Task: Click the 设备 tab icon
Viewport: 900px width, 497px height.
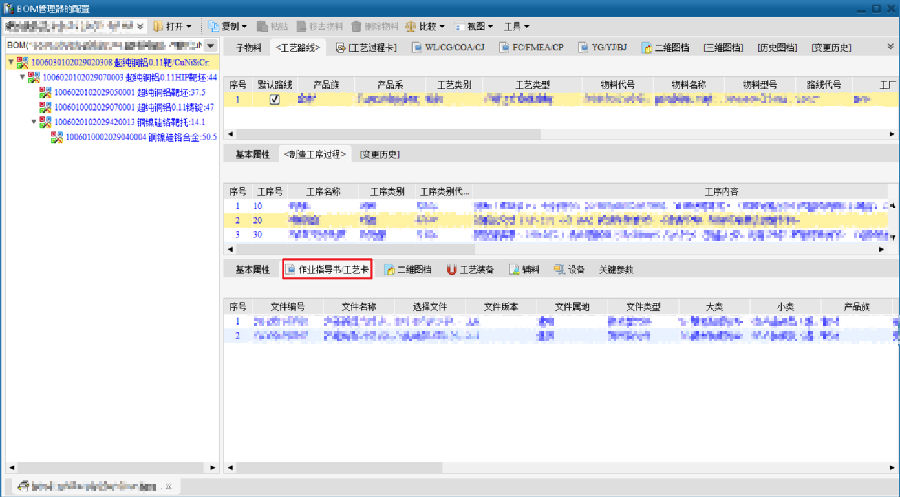Action: [x=559, y=269]
